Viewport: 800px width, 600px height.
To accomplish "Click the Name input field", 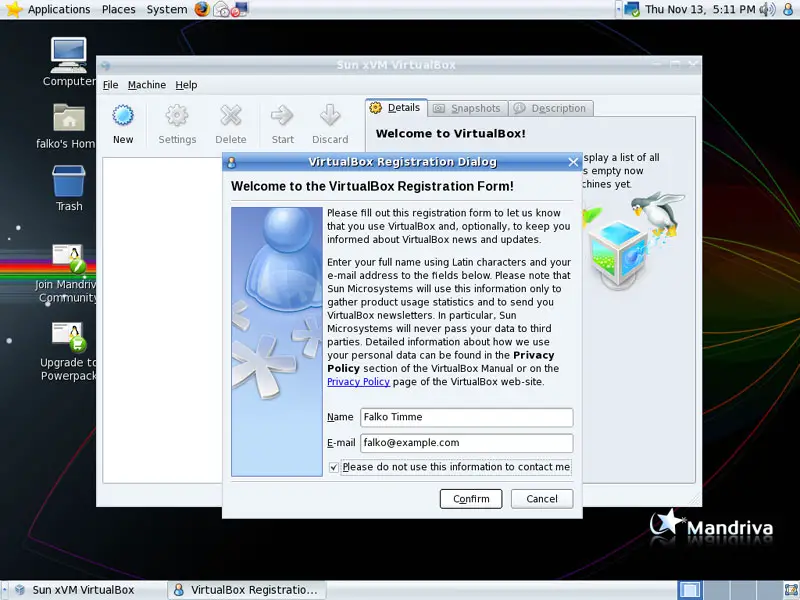I will [466, 417].
